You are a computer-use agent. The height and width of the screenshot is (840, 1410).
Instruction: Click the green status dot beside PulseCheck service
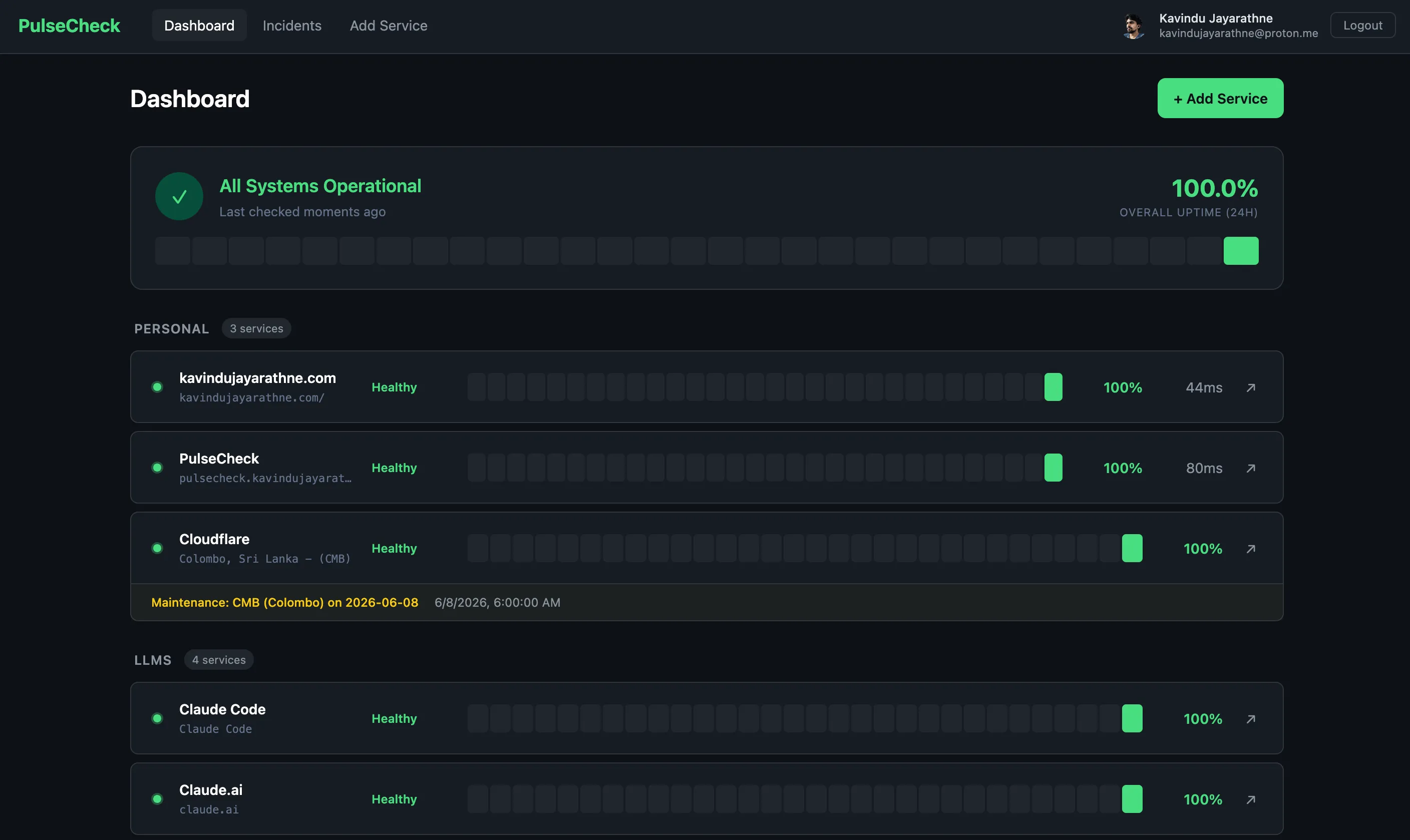point(157,468)
